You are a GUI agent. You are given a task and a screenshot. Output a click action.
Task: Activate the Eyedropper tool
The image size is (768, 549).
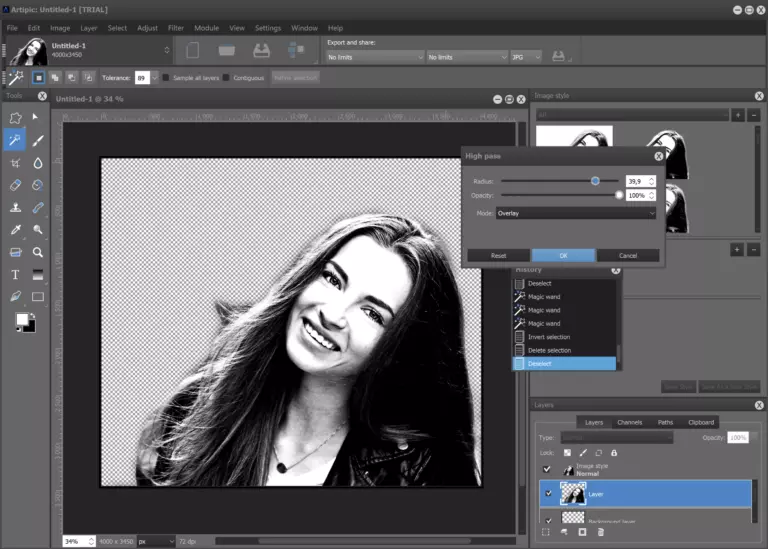(15, 230)
